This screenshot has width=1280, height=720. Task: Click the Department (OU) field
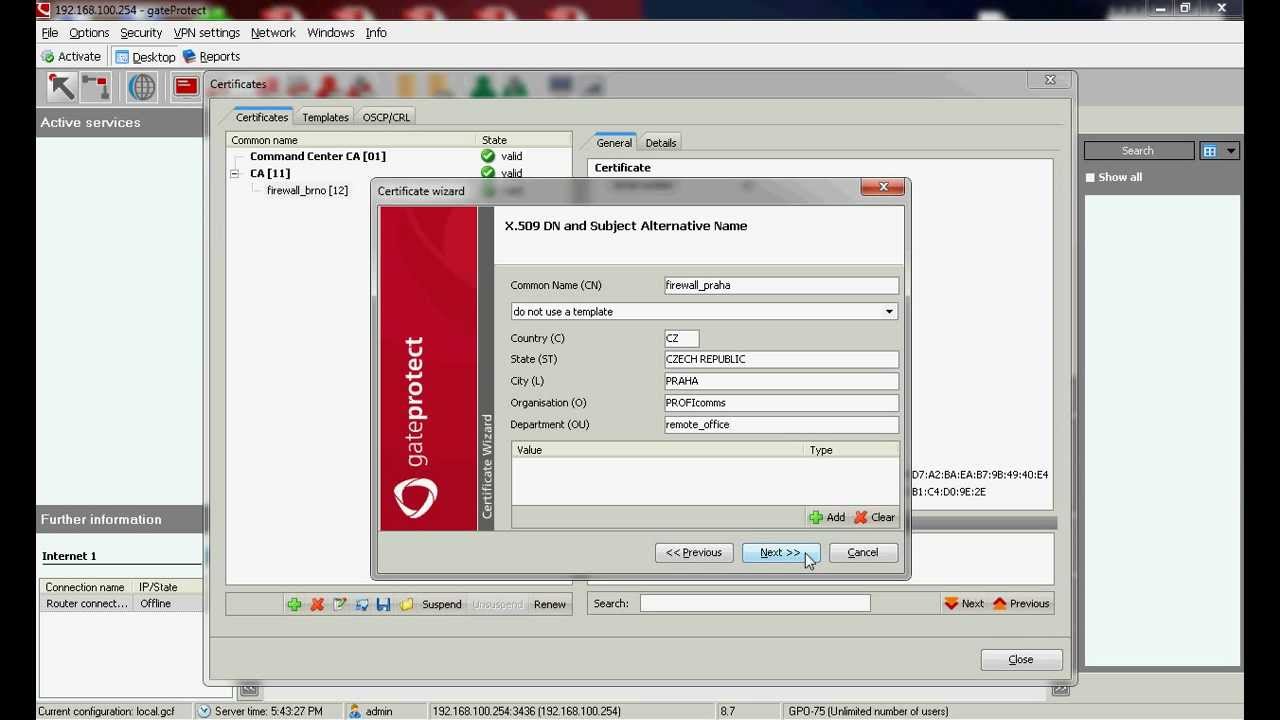tap(781, 425)
